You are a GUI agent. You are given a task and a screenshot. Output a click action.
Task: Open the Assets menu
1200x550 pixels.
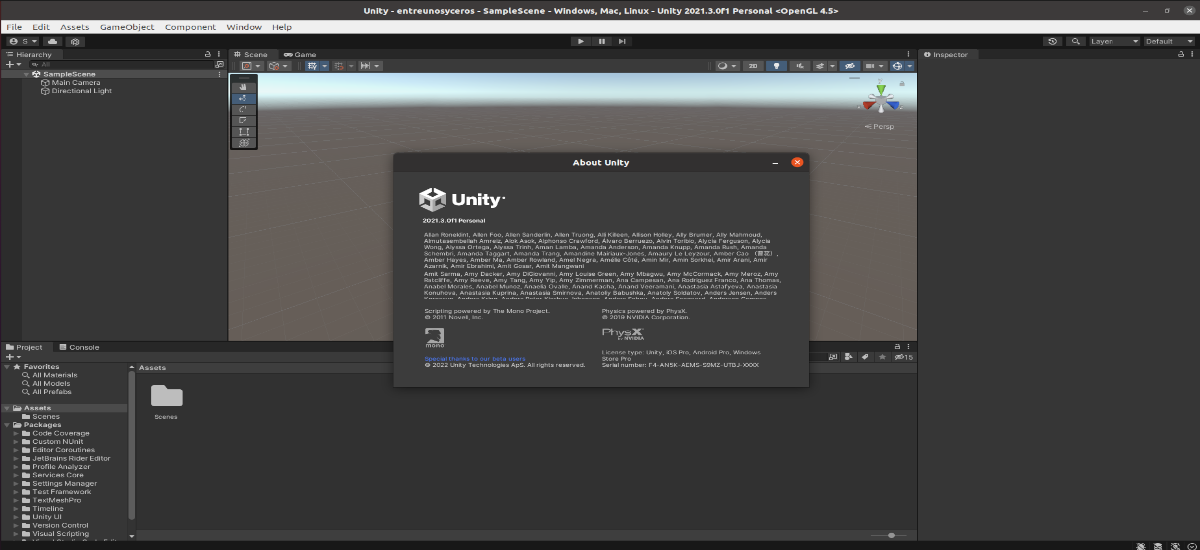[75, 27]
